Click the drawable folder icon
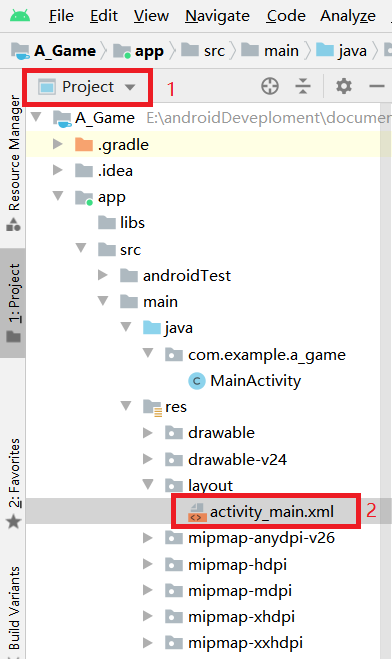This screenshot has height=659, width=392. [x=174, y=432]
